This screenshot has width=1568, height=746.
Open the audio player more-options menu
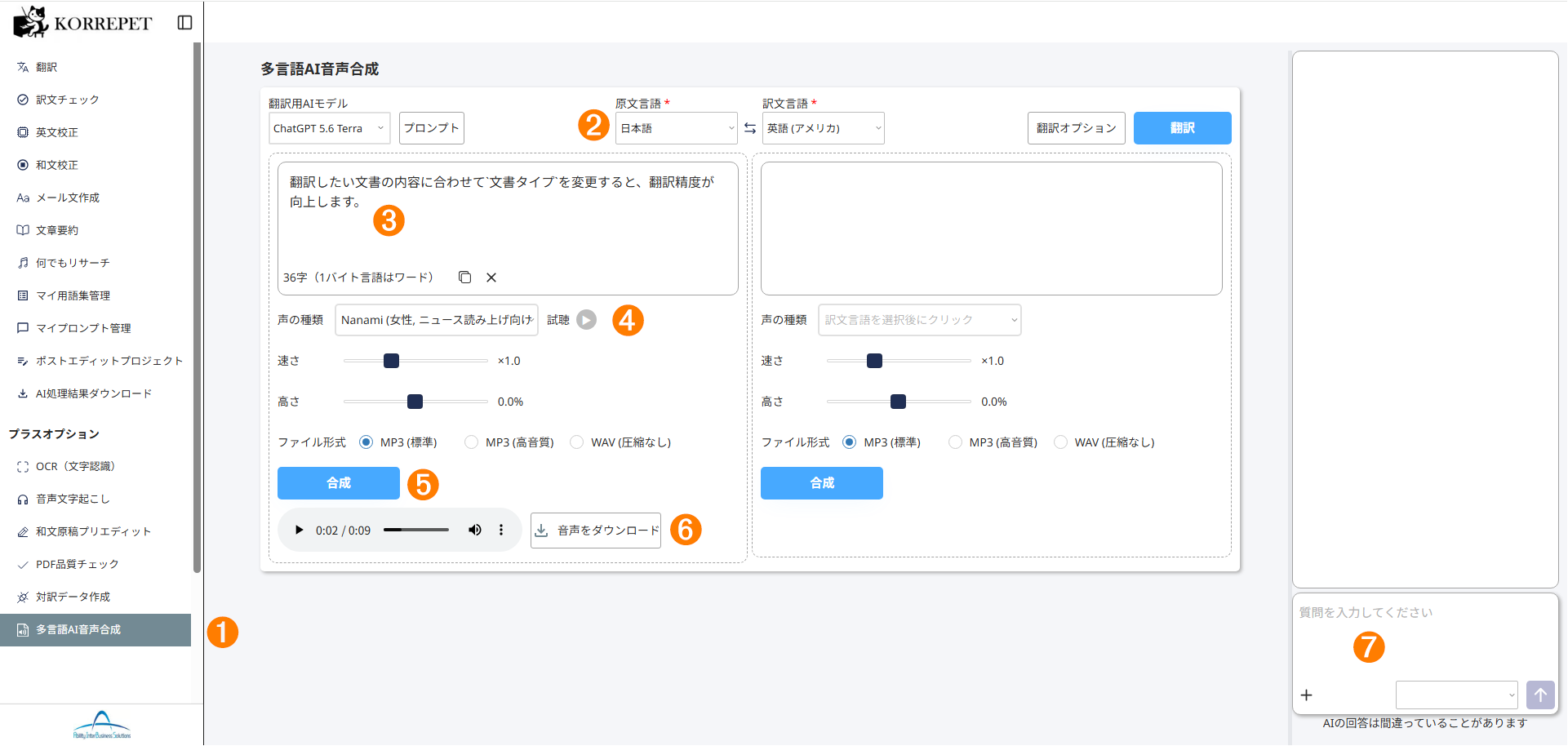[501, 531]
